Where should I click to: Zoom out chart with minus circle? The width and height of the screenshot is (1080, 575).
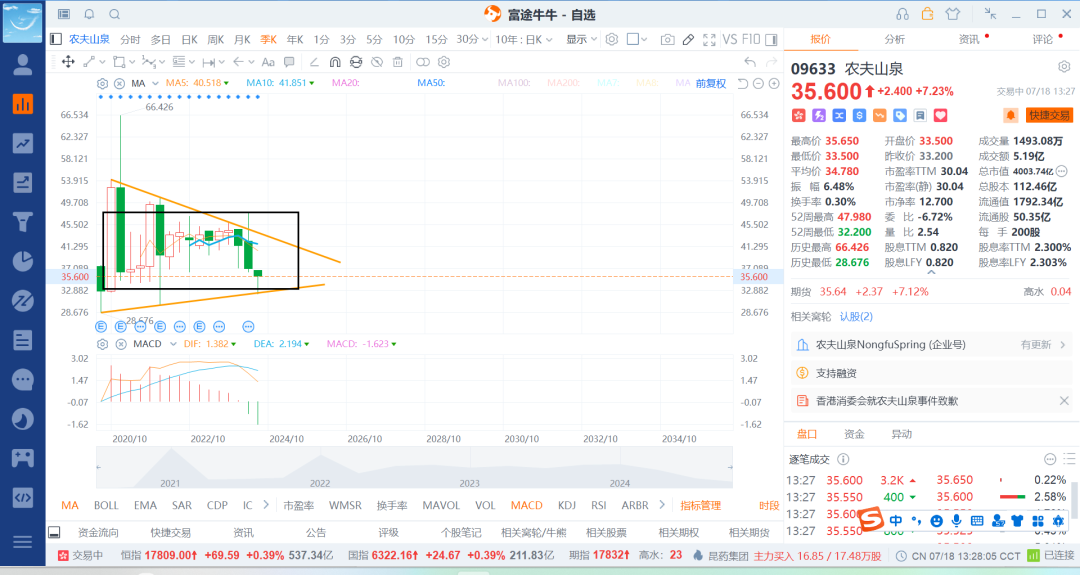(758, 83)
